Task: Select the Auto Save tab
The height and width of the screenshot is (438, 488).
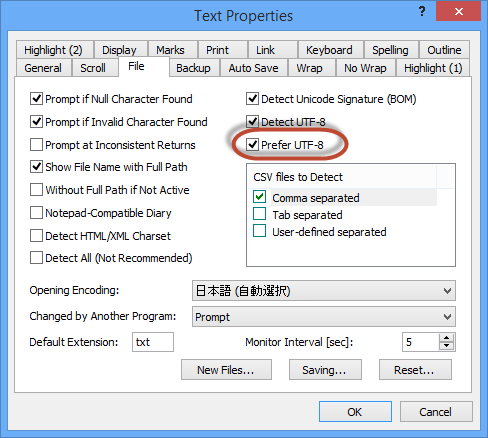Action: click(x=253, y=68)
